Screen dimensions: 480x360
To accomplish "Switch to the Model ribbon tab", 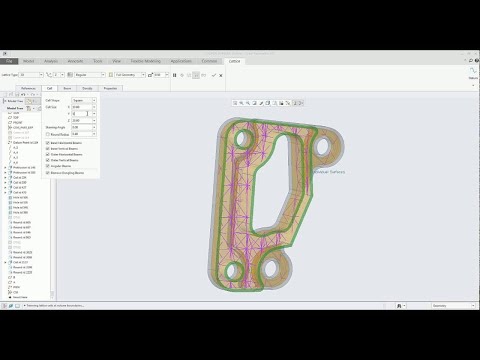I will [29, 61].
